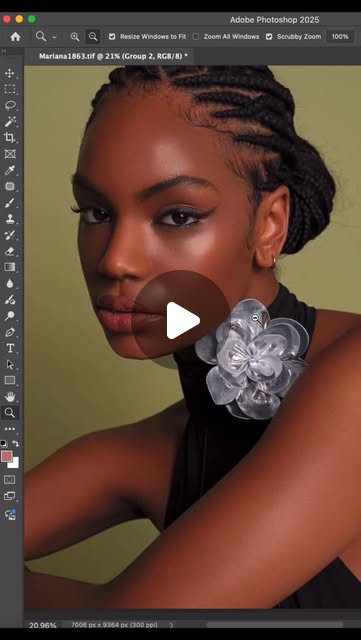Click the green macOS fullscreen button
This screenshot has height=640, width=361.
pyautogui.click(x=31, y=19)
